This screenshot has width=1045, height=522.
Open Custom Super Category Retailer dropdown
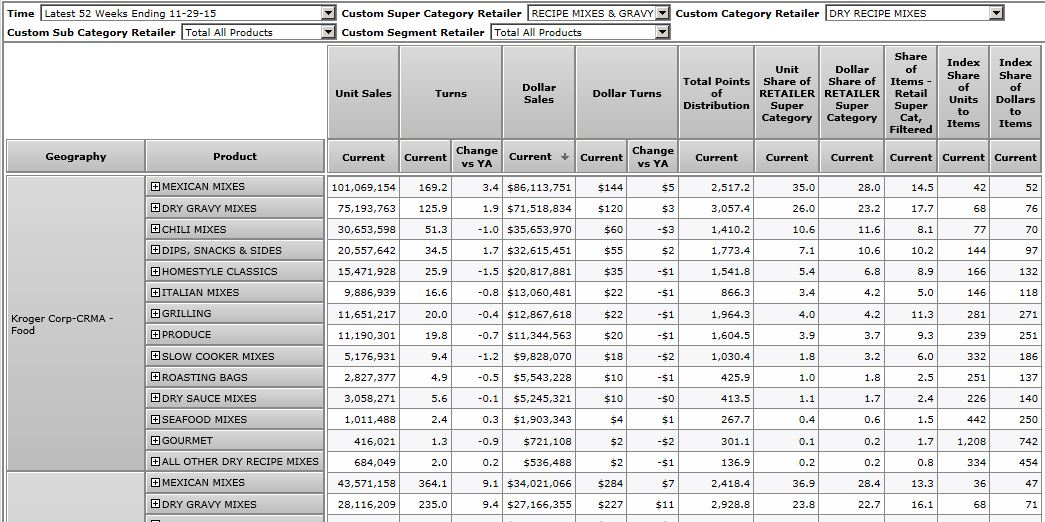click(662, 13)
